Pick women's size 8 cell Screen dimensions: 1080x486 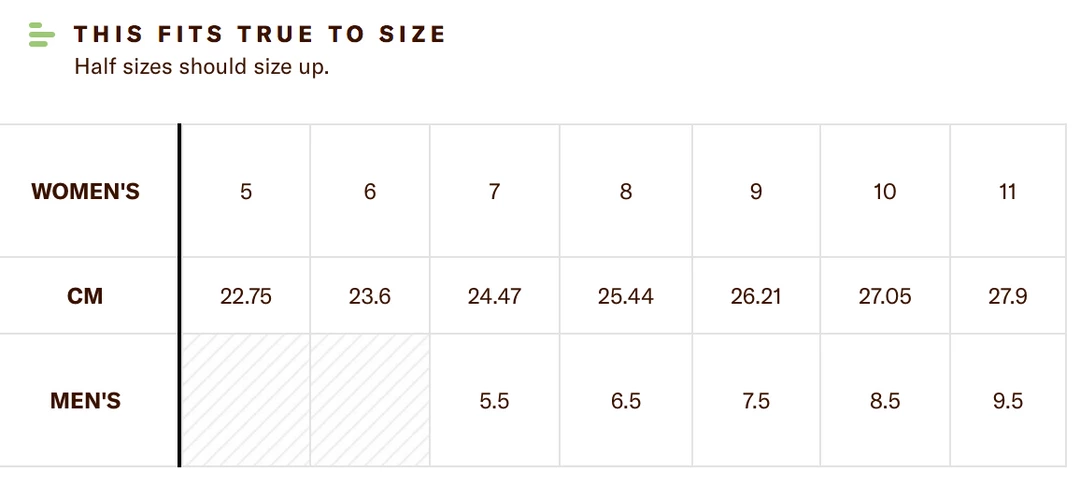click(x=626, y=191)
